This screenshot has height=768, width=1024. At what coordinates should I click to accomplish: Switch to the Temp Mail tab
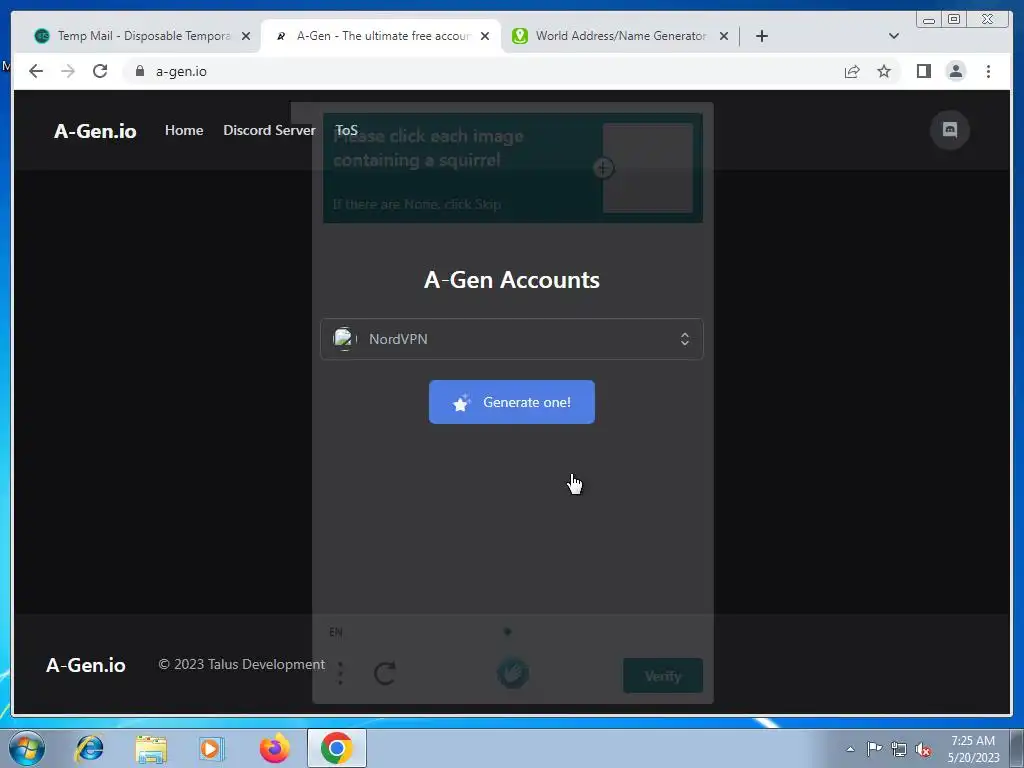pyautogui.click(x=142, y=36)
